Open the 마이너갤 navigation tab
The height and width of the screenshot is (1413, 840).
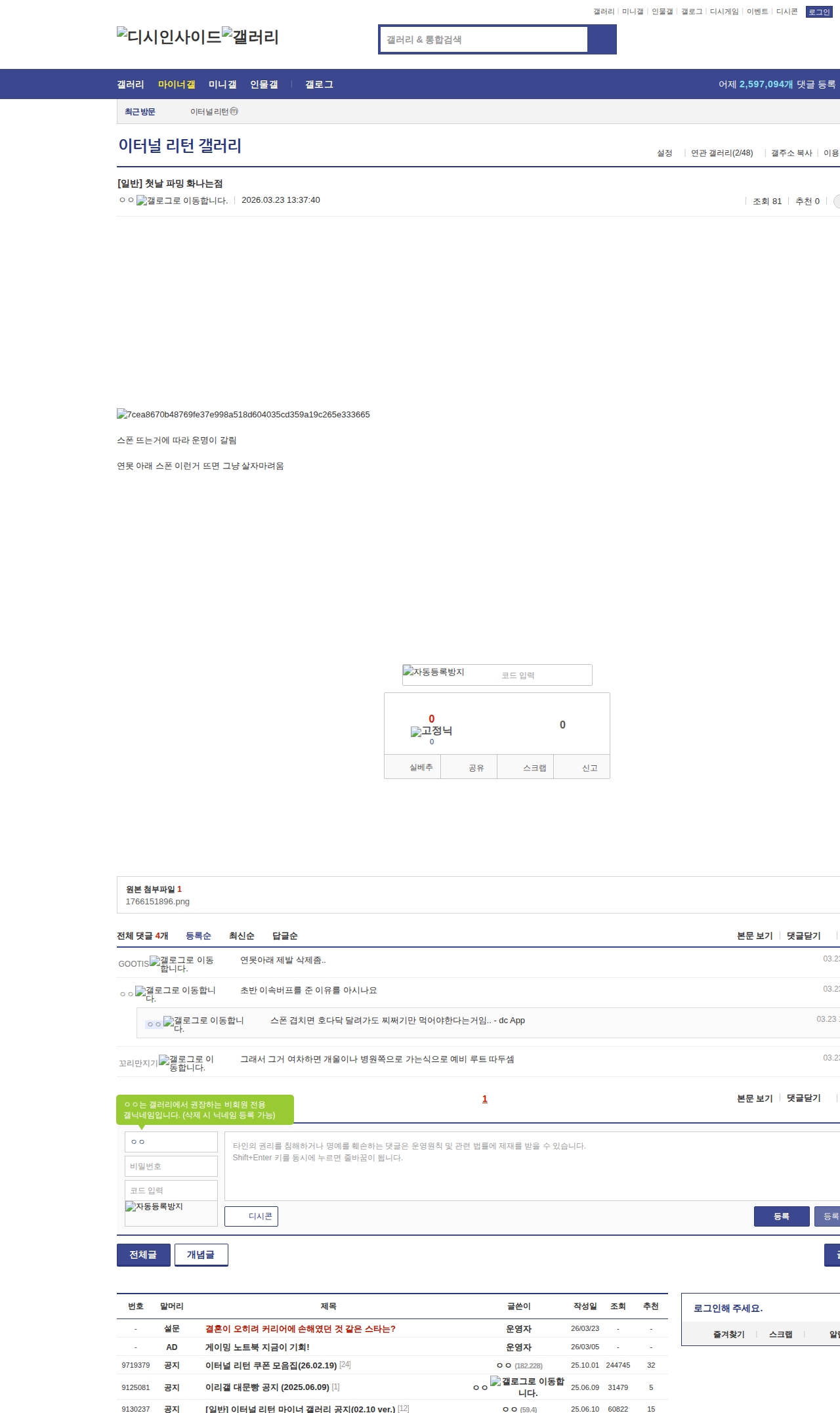click(177, 85)
